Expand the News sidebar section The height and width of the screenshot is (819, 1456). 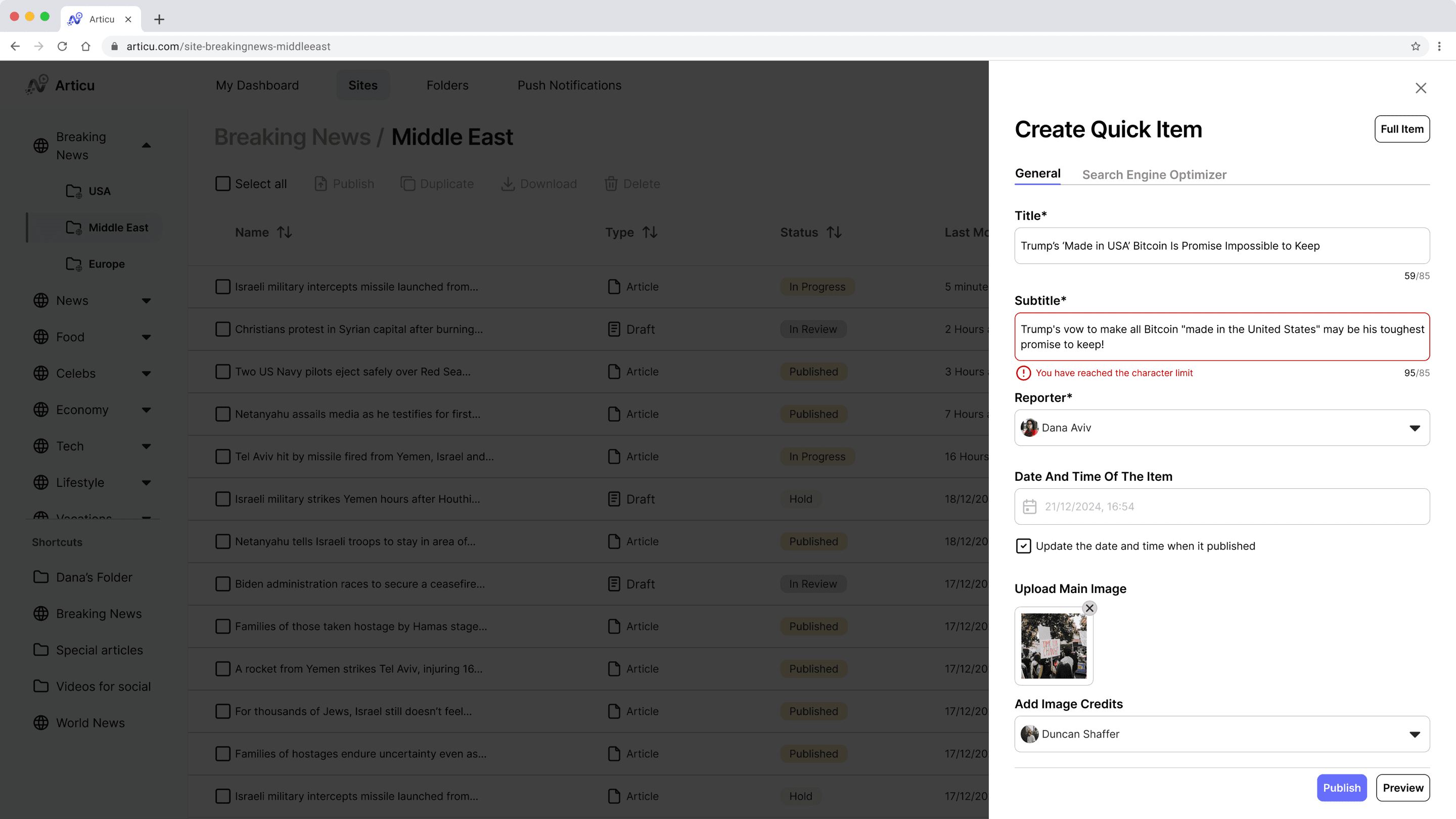(x=147, y=301)
